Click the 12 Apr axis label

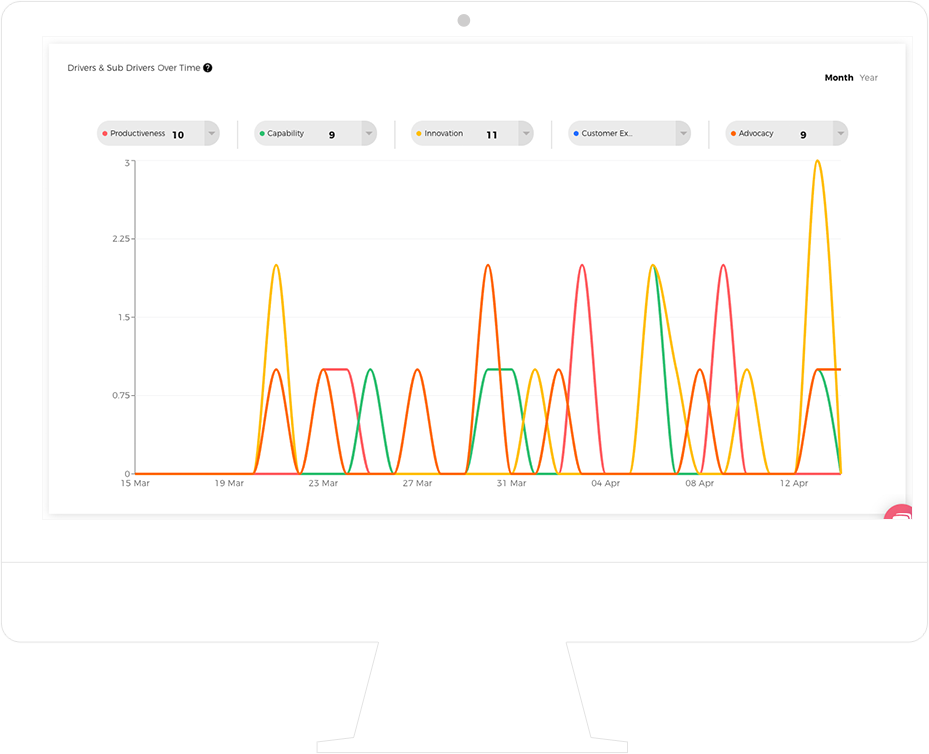[x=794, y=483]
